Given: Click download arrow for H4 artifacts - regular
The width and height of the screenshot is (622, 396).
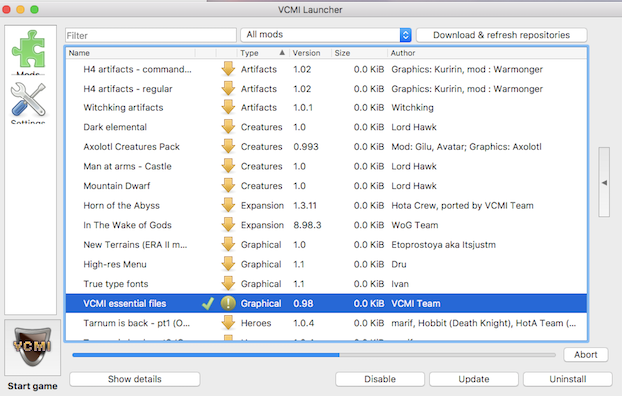Looking at the screenshot, I should click(x=228, y=88).
